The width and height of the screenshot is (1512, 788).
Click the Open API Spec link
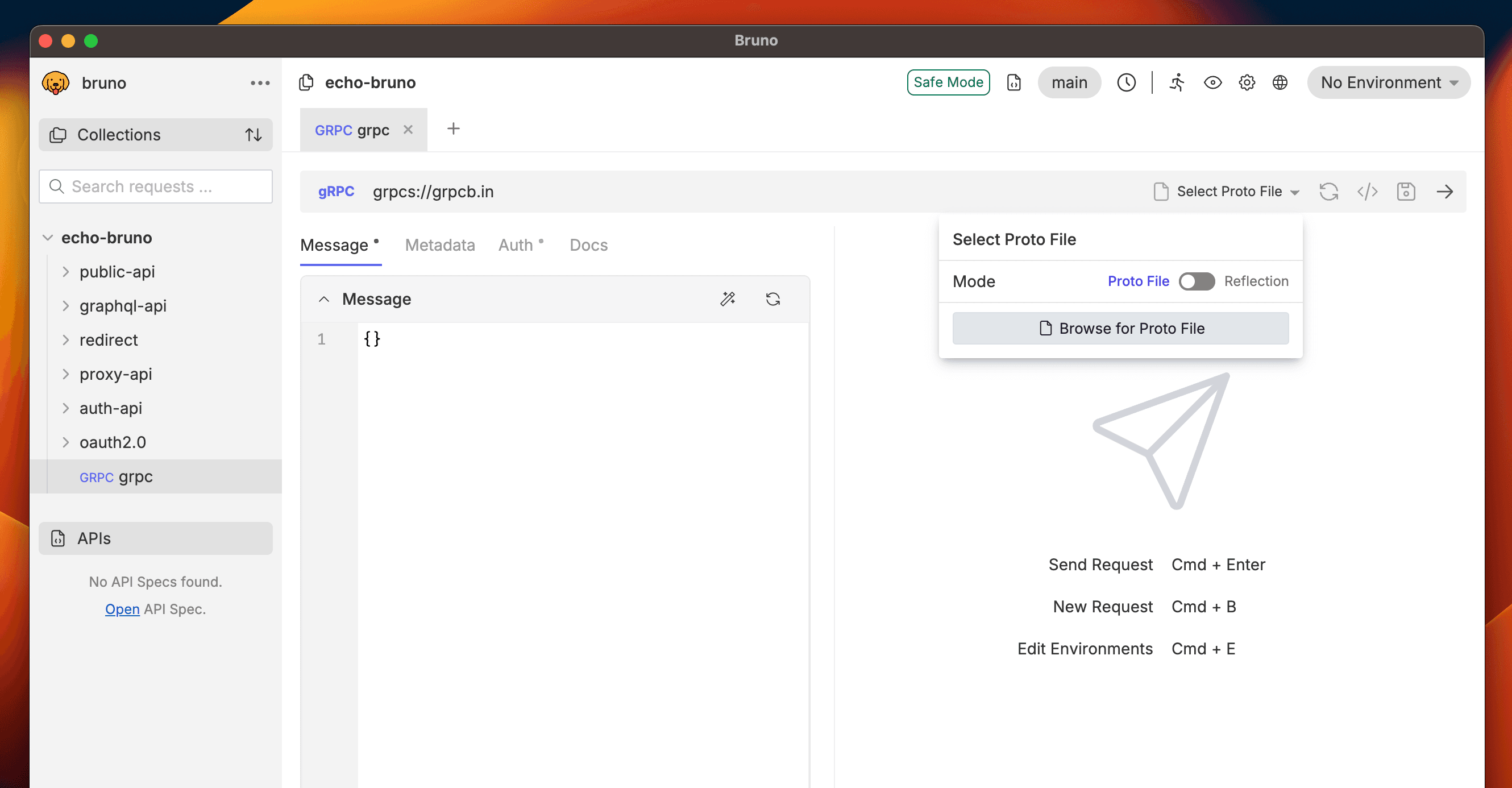(x=122, y=609)
